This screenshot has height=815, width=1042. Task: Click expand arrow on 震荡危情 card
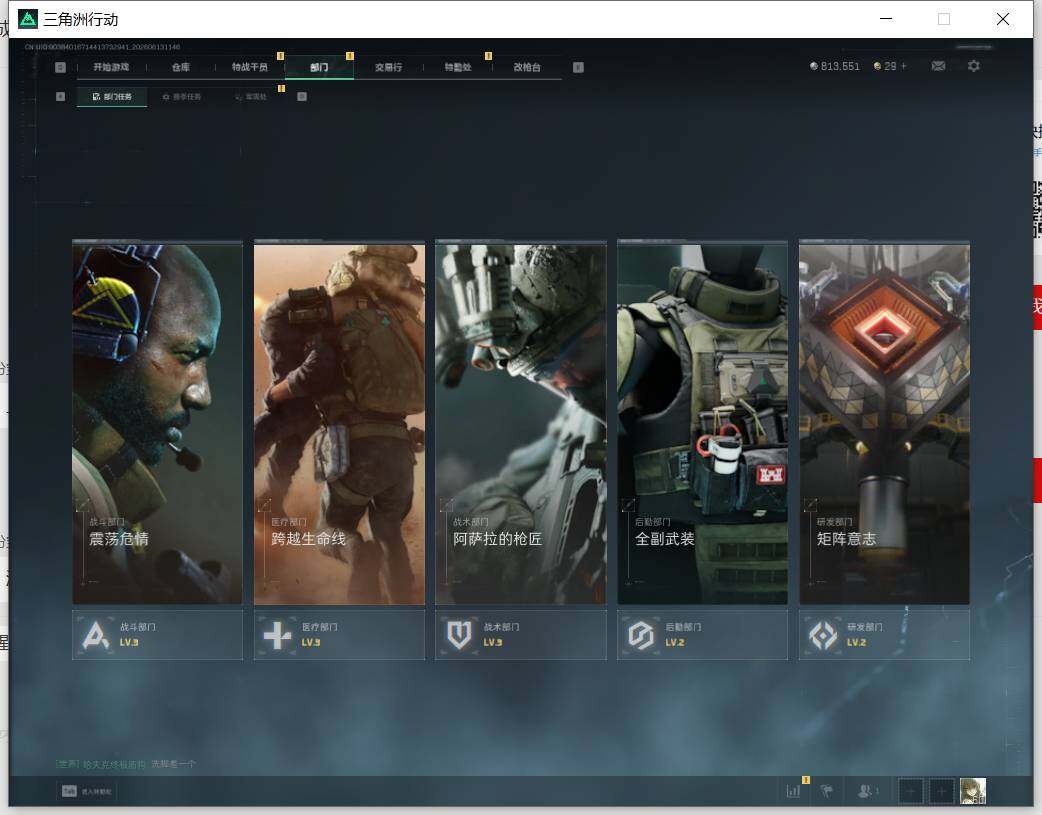(82, 505)
